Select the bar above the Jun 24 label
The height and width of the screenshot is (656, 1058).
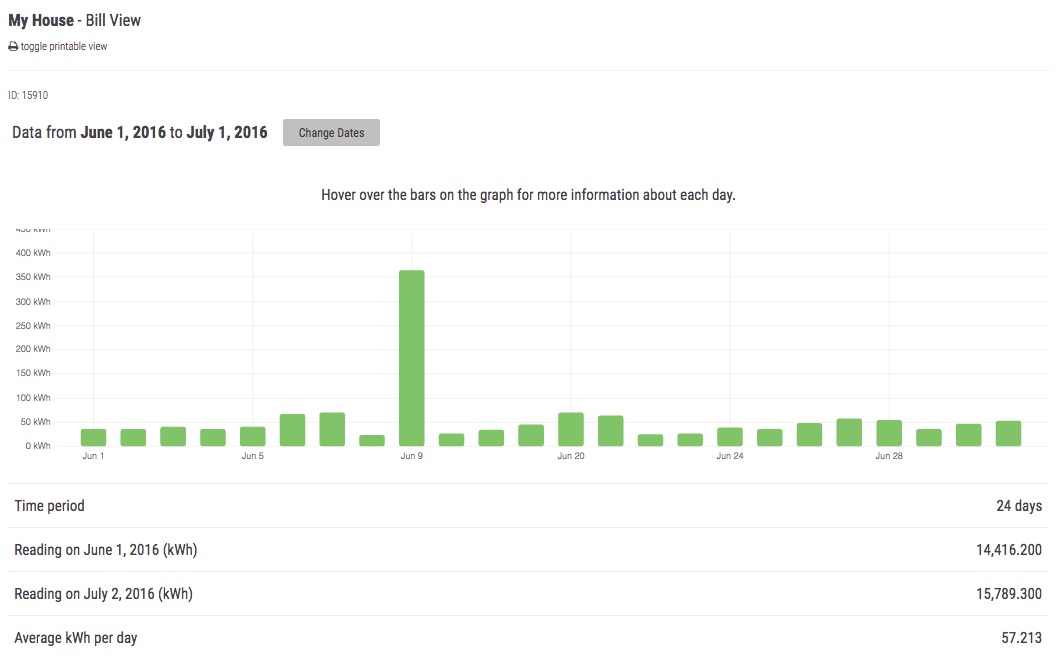730,436
